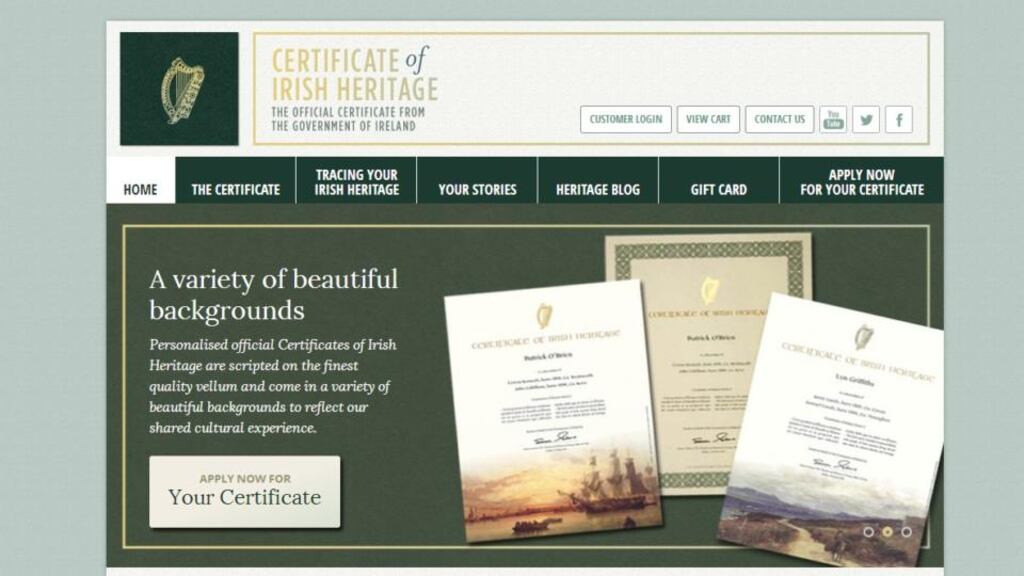Open the YOUR STORIES section

[x=477, y=186]
